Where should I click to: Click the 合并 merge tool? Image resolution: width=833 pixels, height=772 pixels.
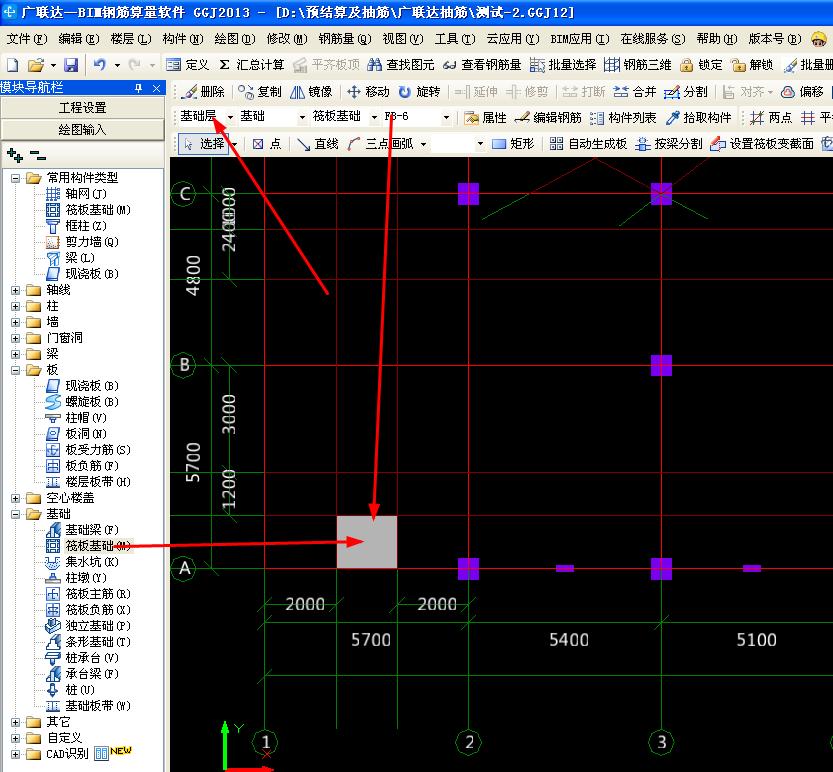pyautogui.click(x=635, y=92)
